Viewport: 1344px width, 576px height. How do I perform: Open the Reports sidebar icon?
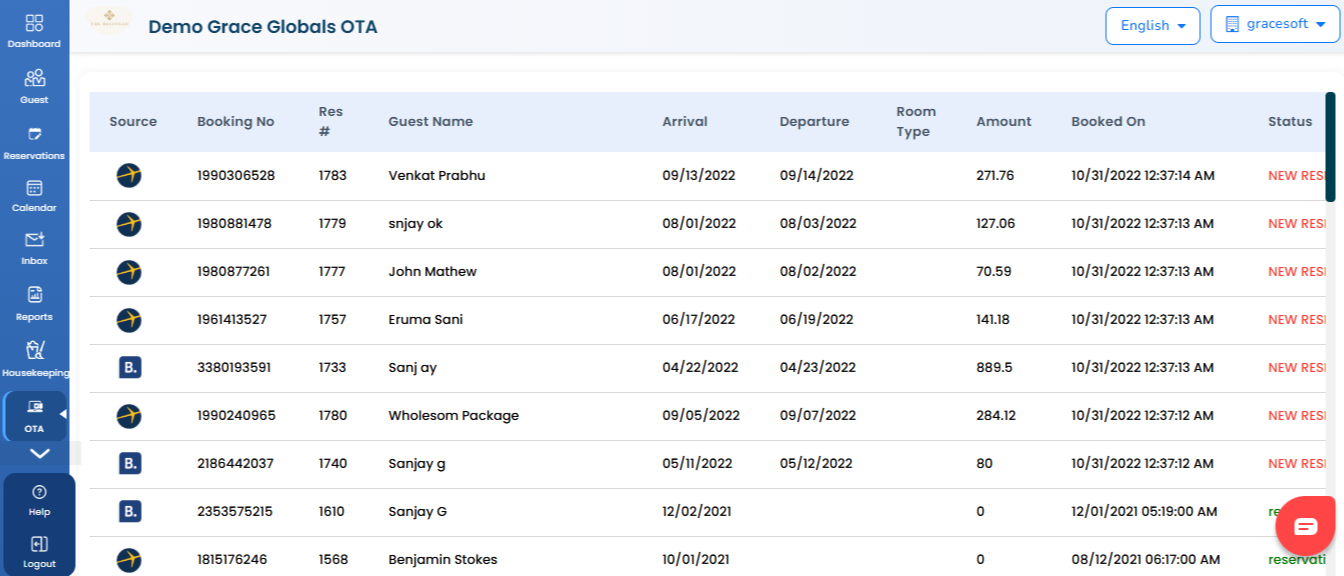34,294
